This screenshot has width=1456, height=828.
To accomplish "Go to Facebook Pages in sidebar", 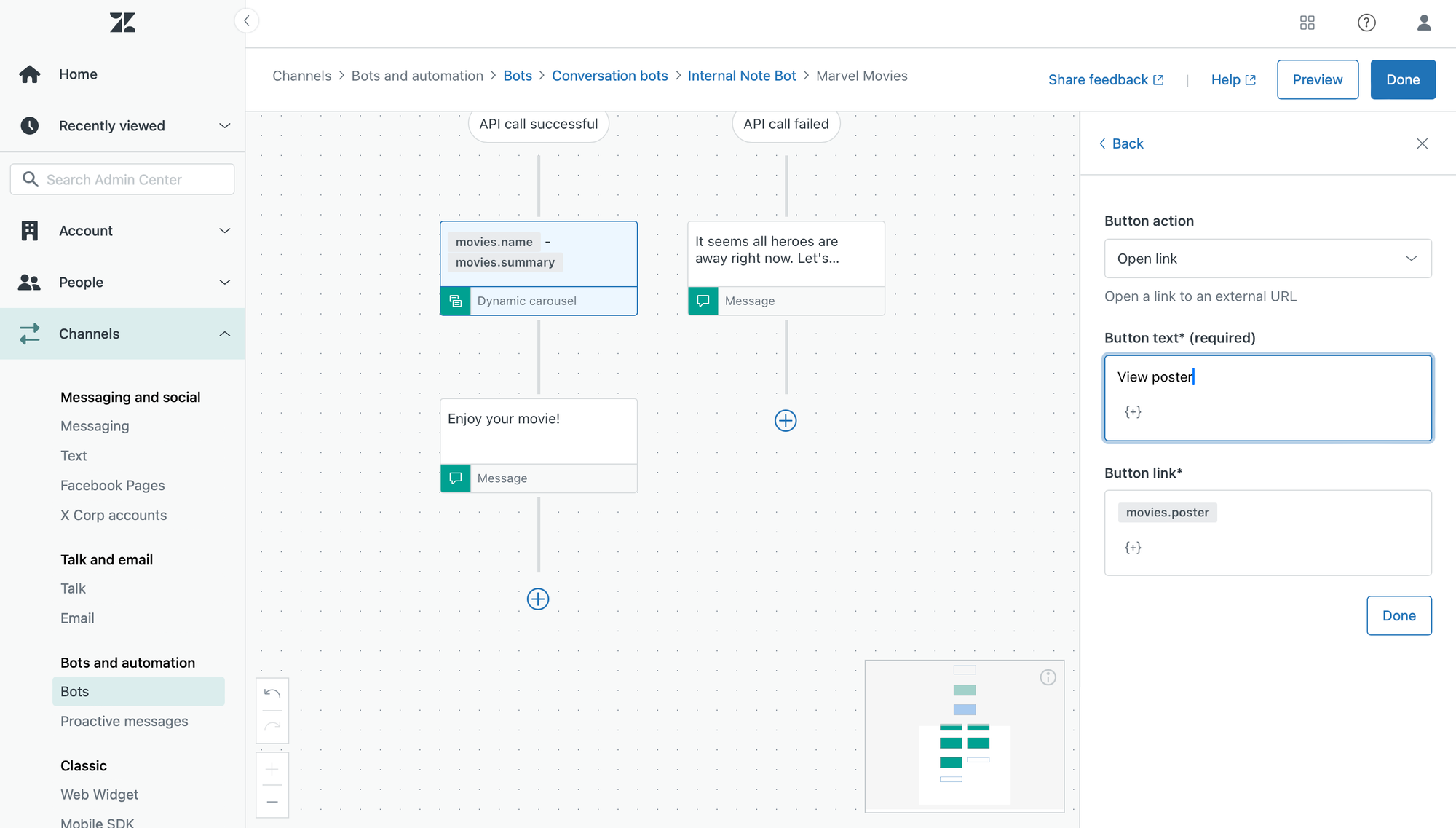I will pos(112,485).
